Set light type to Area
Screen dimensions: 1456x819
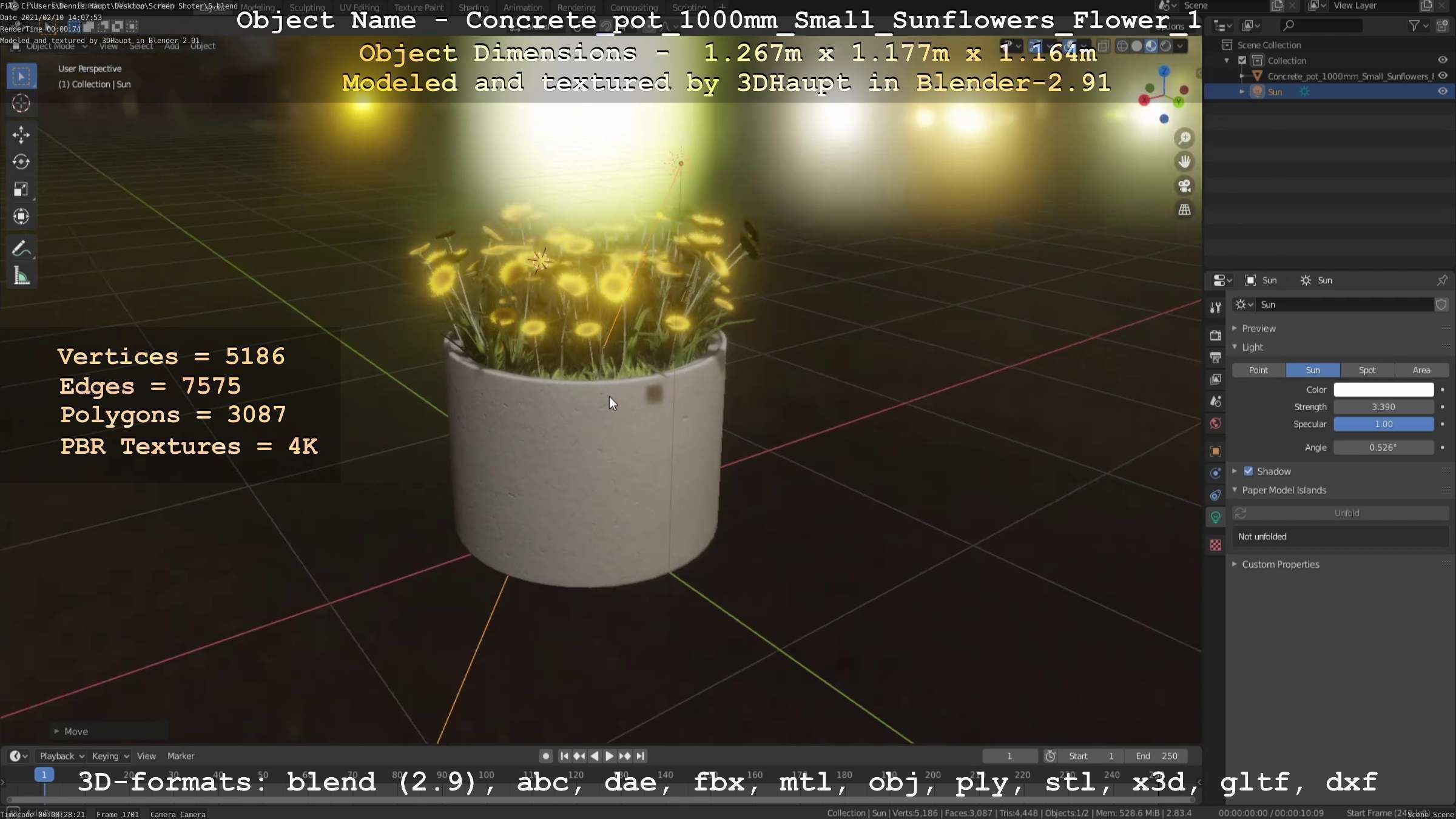[1421, 370]
